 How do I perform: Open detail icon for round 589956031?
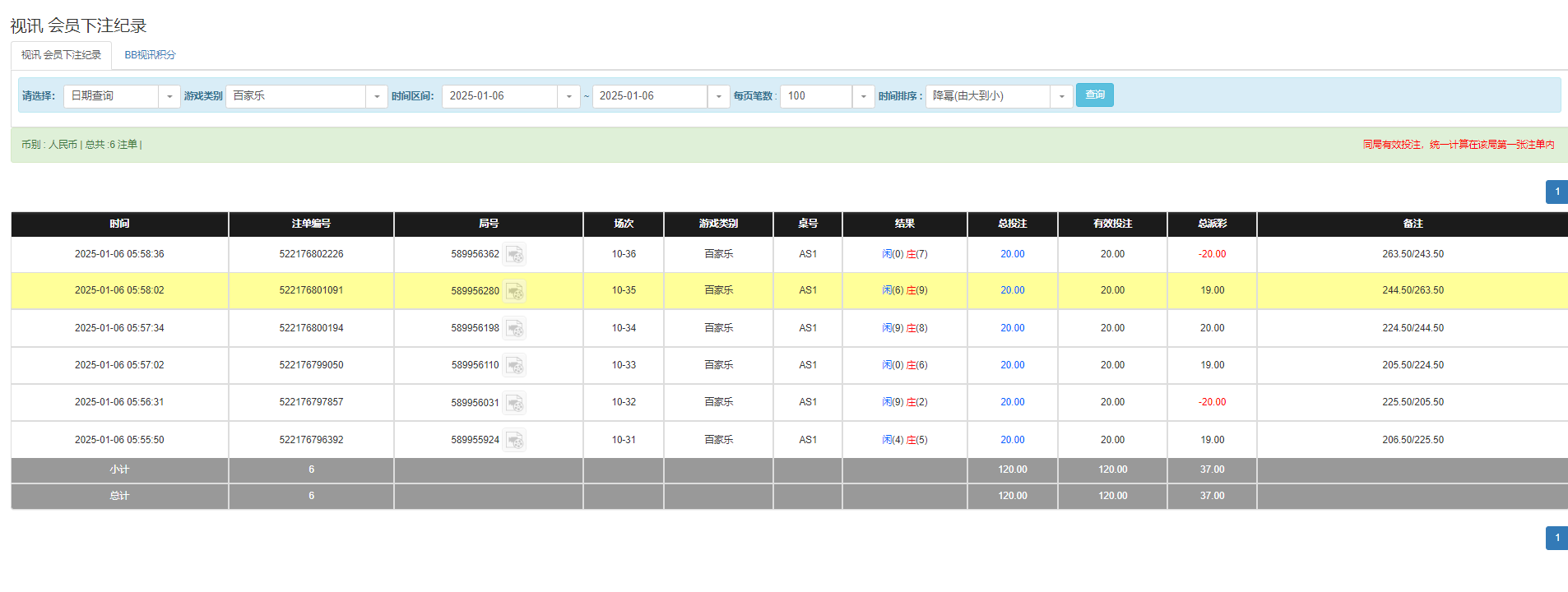515,403
